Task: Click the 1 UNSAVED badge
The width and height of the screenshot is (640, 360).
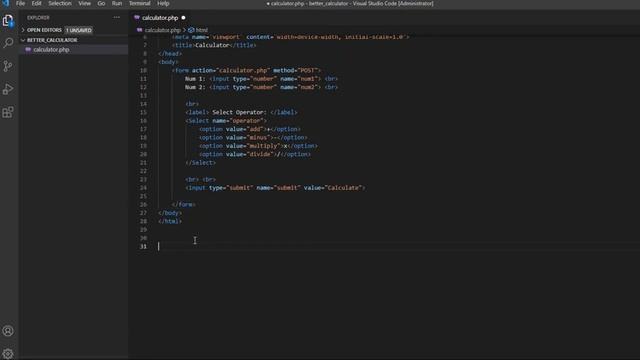Action: click(79, 30)
